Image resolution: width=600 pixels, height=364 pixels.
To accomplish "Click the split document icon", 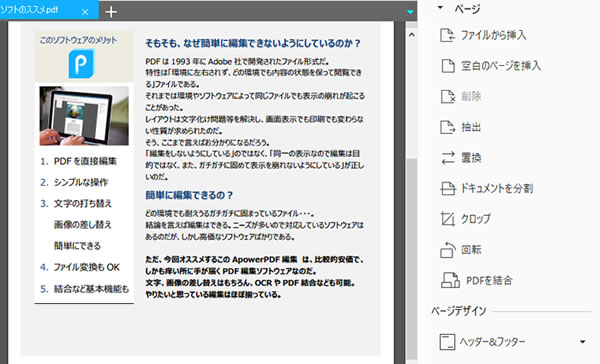I will point(448,188).
